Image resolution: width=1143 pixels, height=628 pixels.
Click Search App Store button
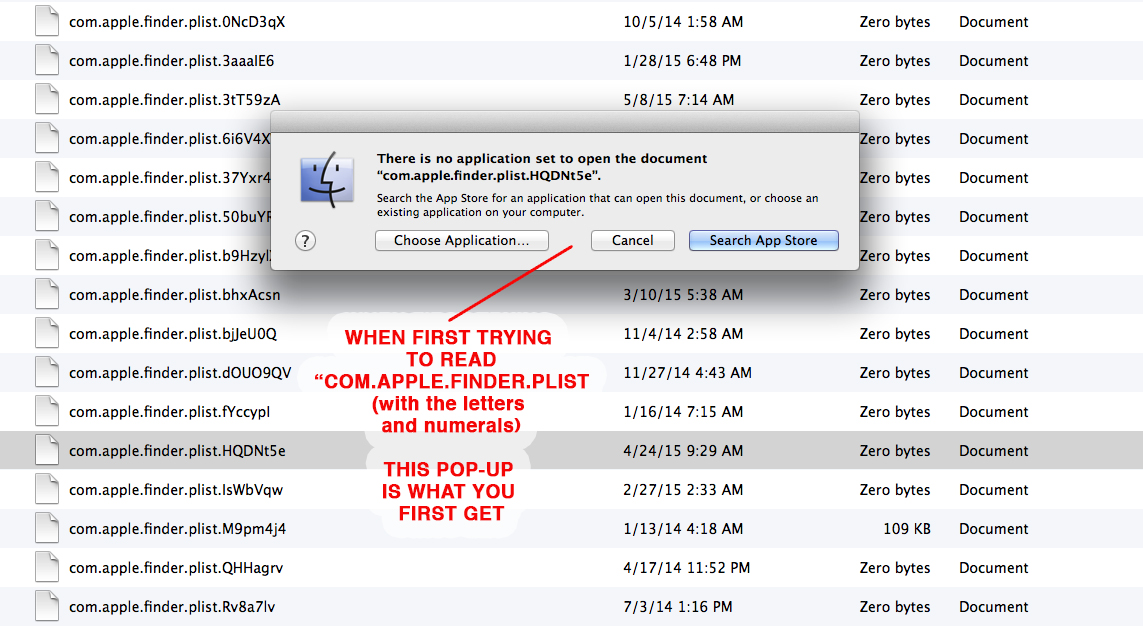(763, 240)
